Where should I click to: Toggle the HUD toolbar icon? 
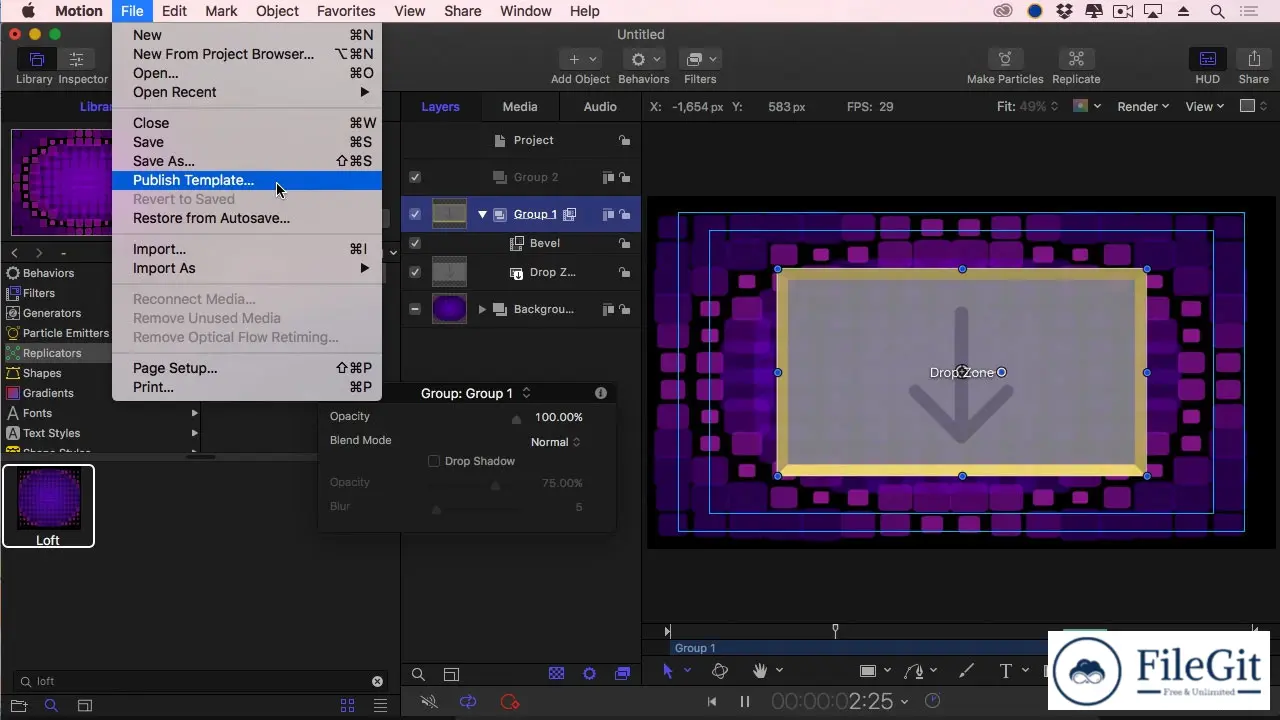[1208, 59]
